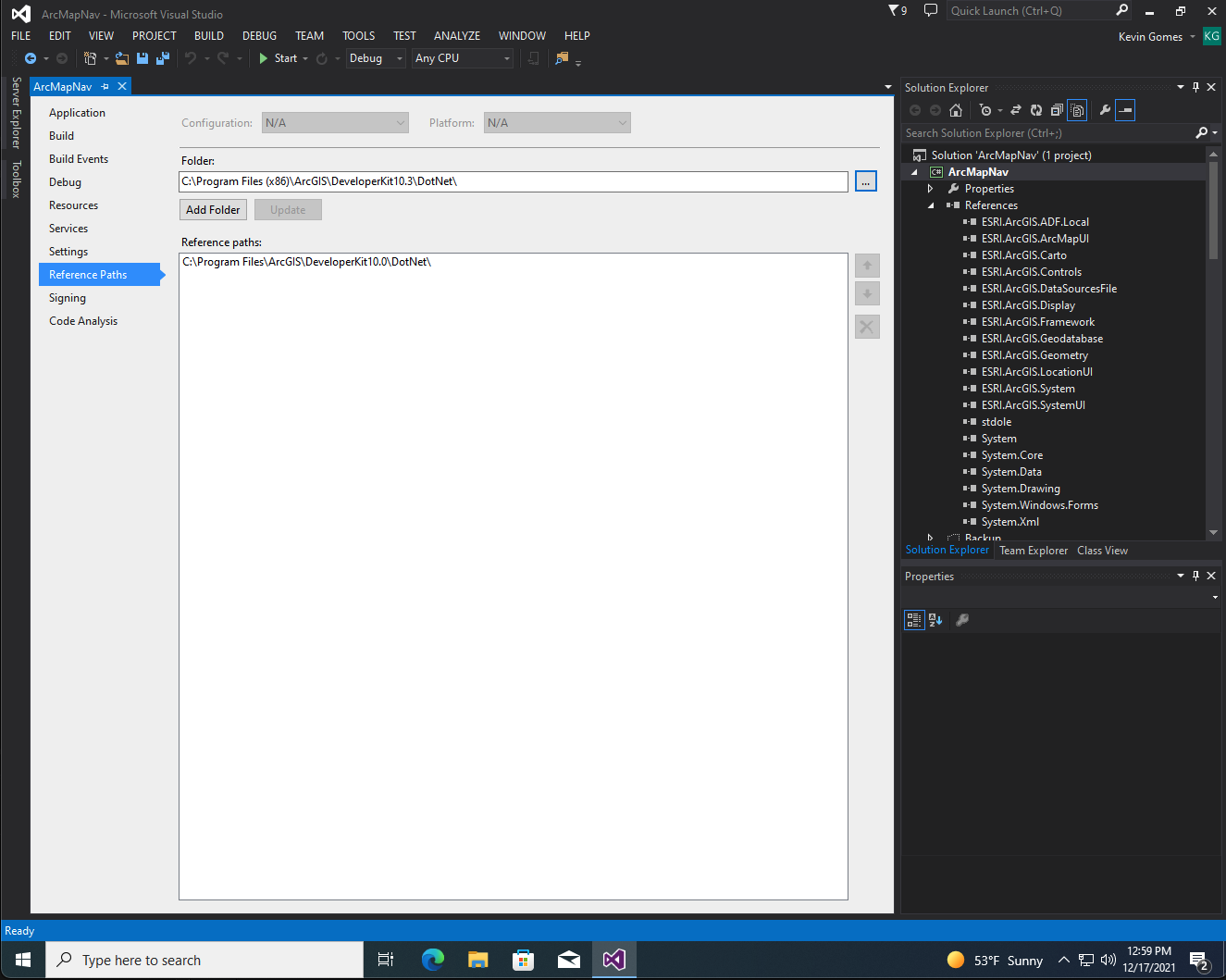Collapse the ArcMapNav project node

pos(915,172)
